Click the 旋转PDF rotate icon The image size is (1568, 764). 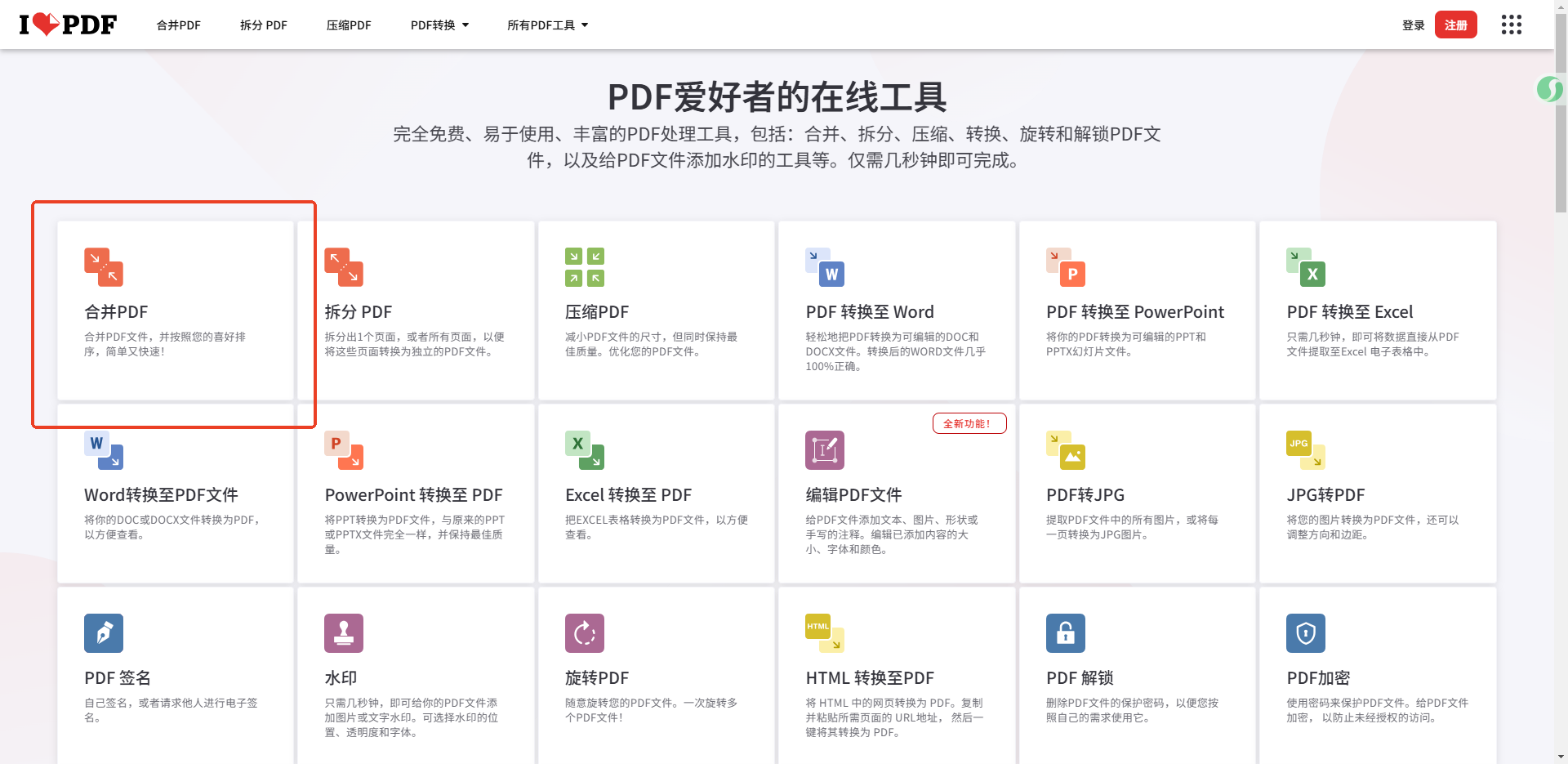coord(585,633)
